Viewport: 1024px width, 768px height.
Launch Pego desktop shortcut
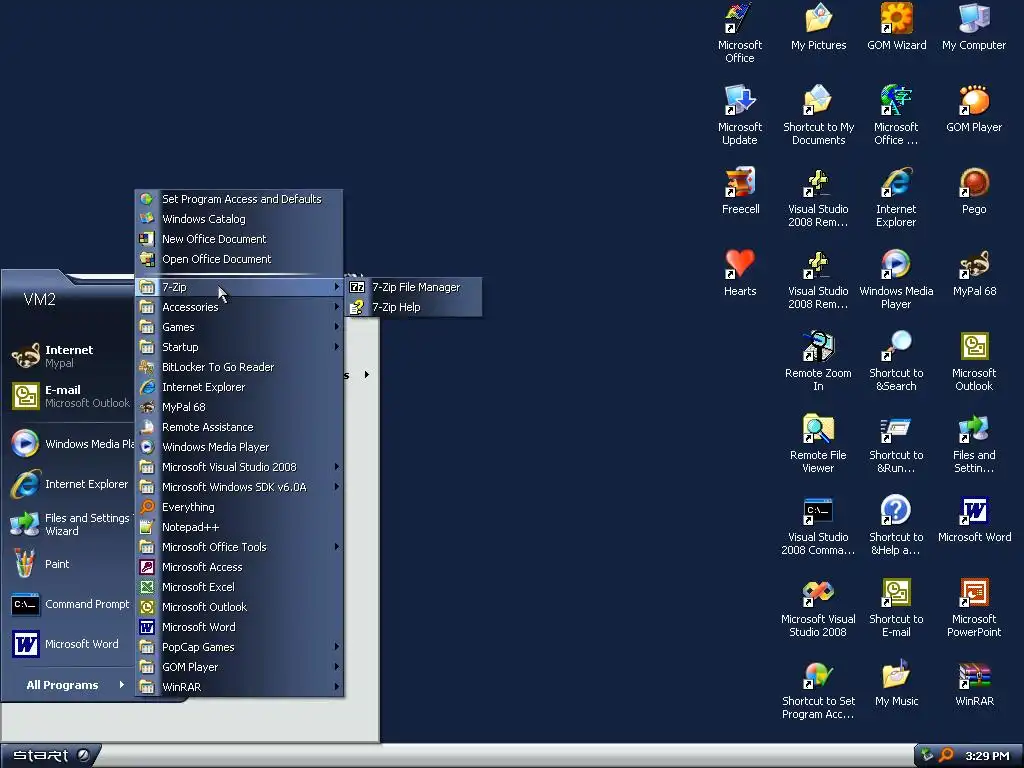(974, 191)
